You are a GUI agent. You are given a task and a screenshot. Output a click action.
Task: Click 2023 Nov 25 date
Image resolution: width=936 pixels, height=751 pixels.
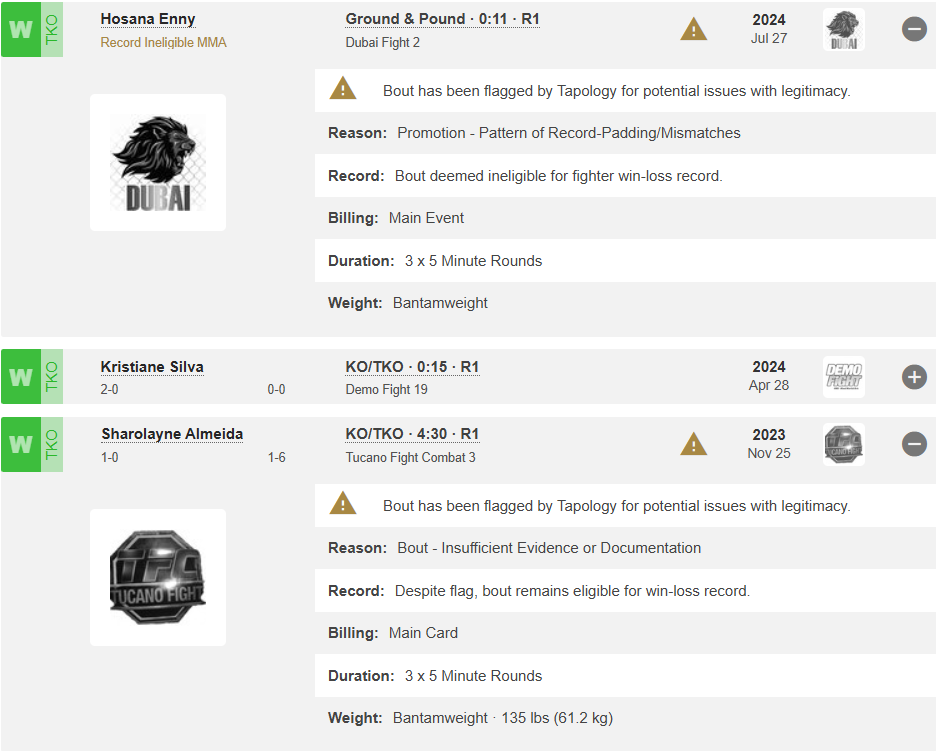coord(769,444)
